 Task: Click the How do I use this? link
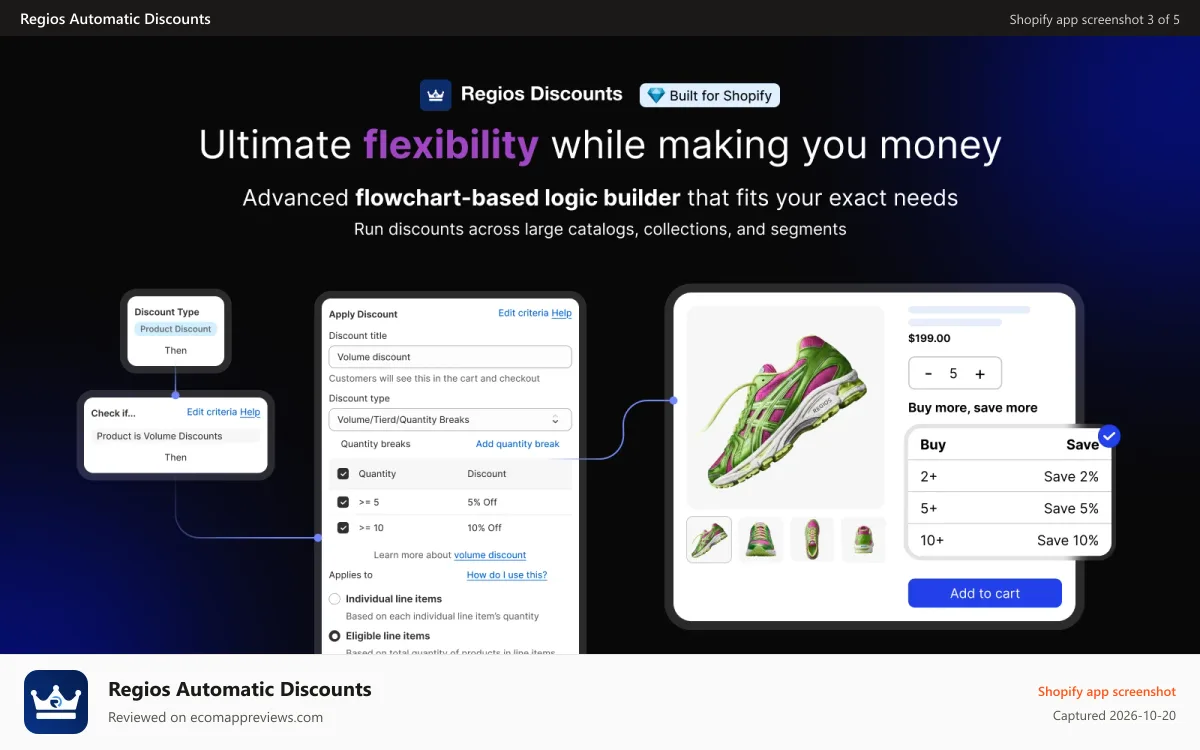[507, 575]
